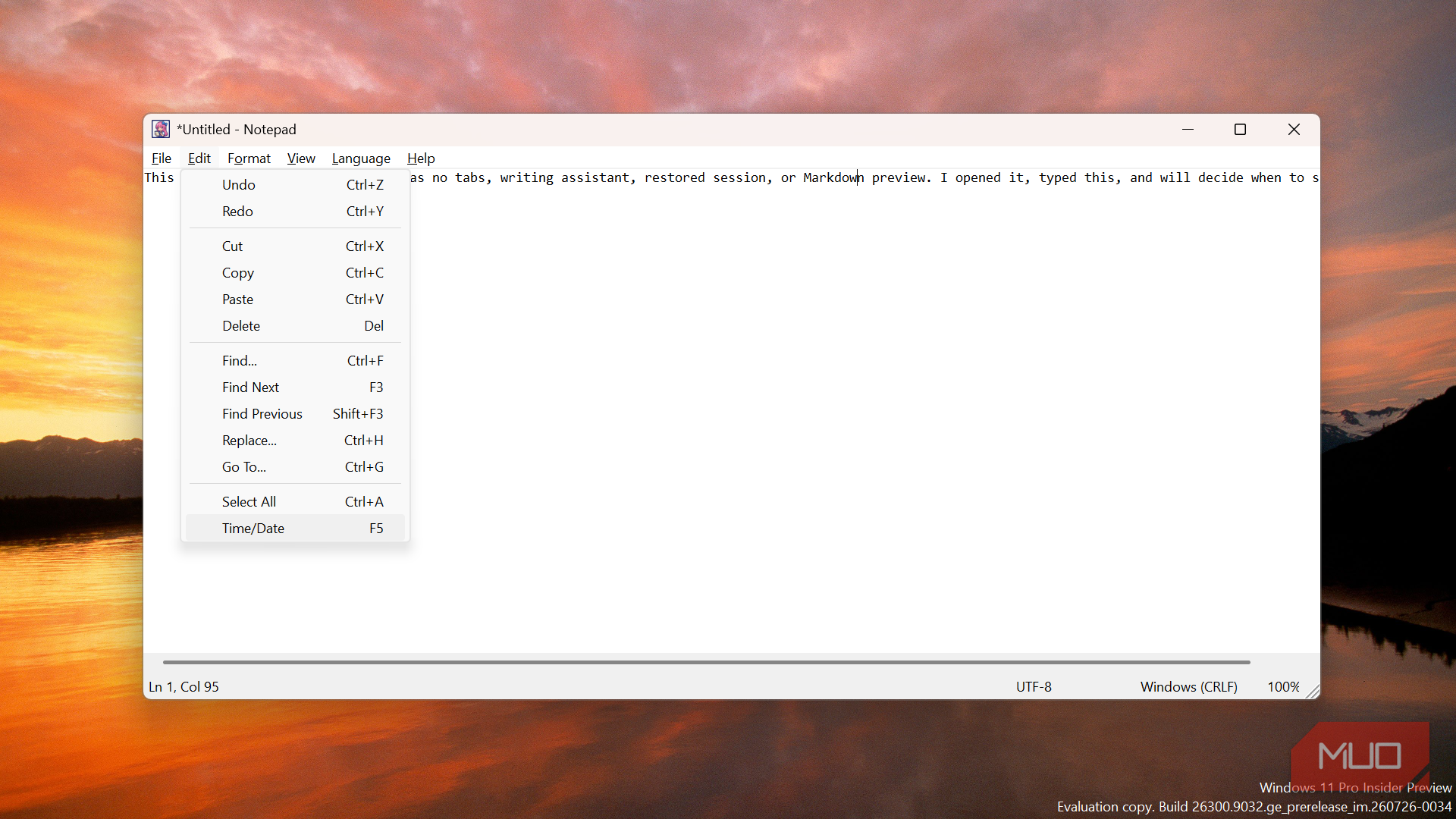
Task: Close the Notepad window
Action: pos(1294,130)
